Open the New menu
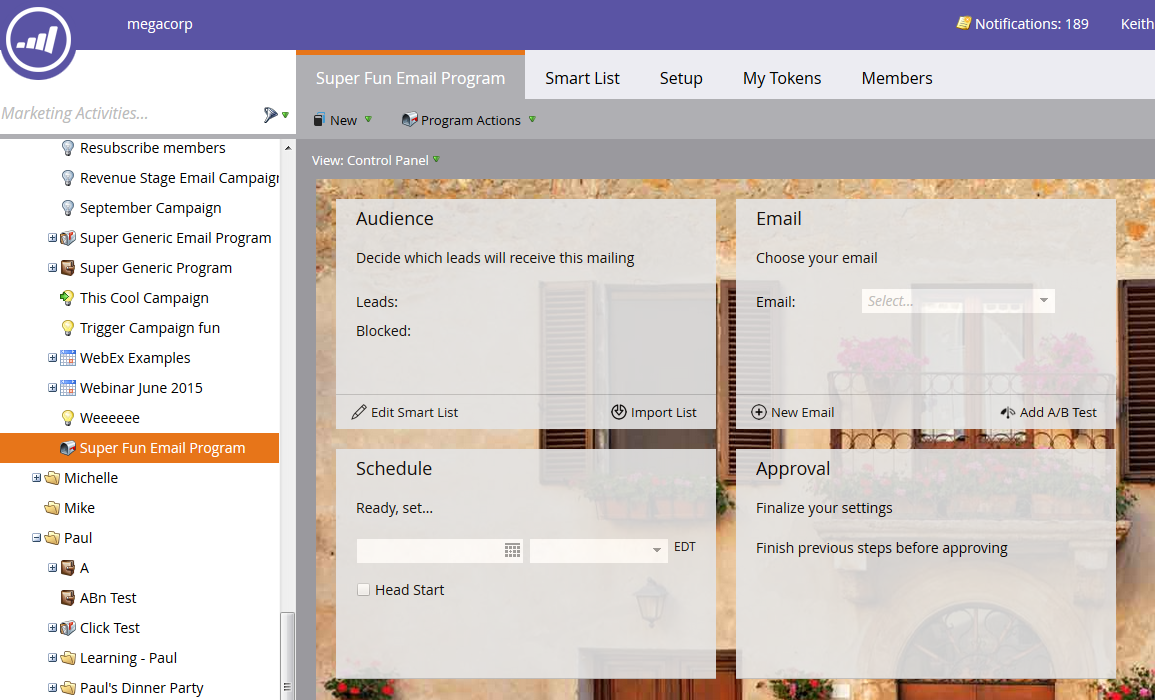 pyautogui.click(x=343, y=120)
